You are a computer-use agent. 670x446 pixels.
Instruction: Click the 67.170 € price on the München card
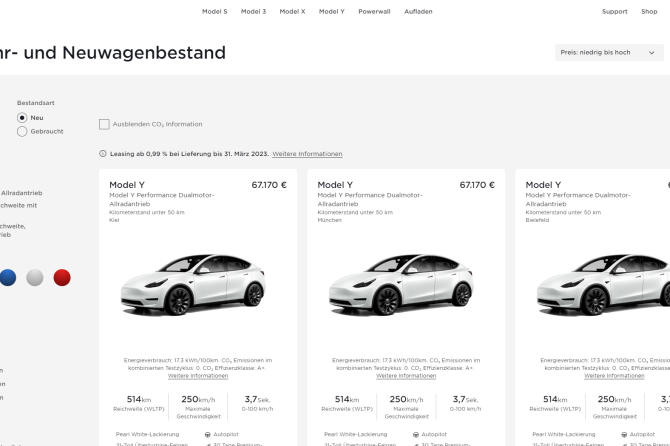pyautogui.click(x=477, y=185)
